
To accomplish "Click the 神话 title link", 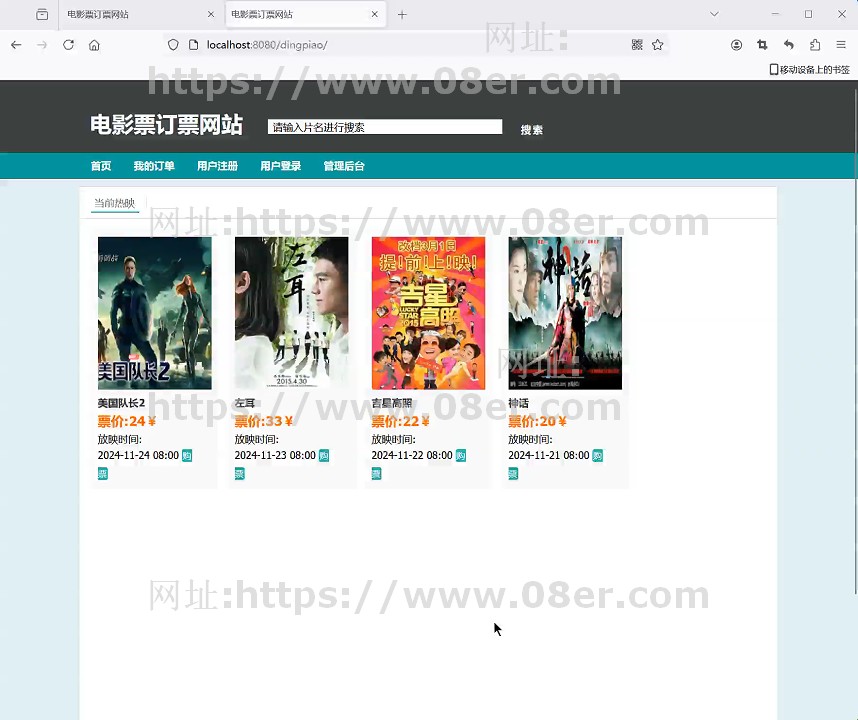I will click(x=518, y=403).
